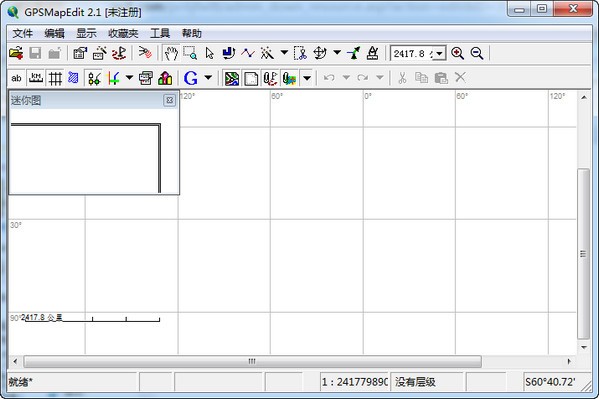Image resolution: width=599 pixels, height=399 pixels.
Task: Open the 工具 menu
Action: point(160,34)
